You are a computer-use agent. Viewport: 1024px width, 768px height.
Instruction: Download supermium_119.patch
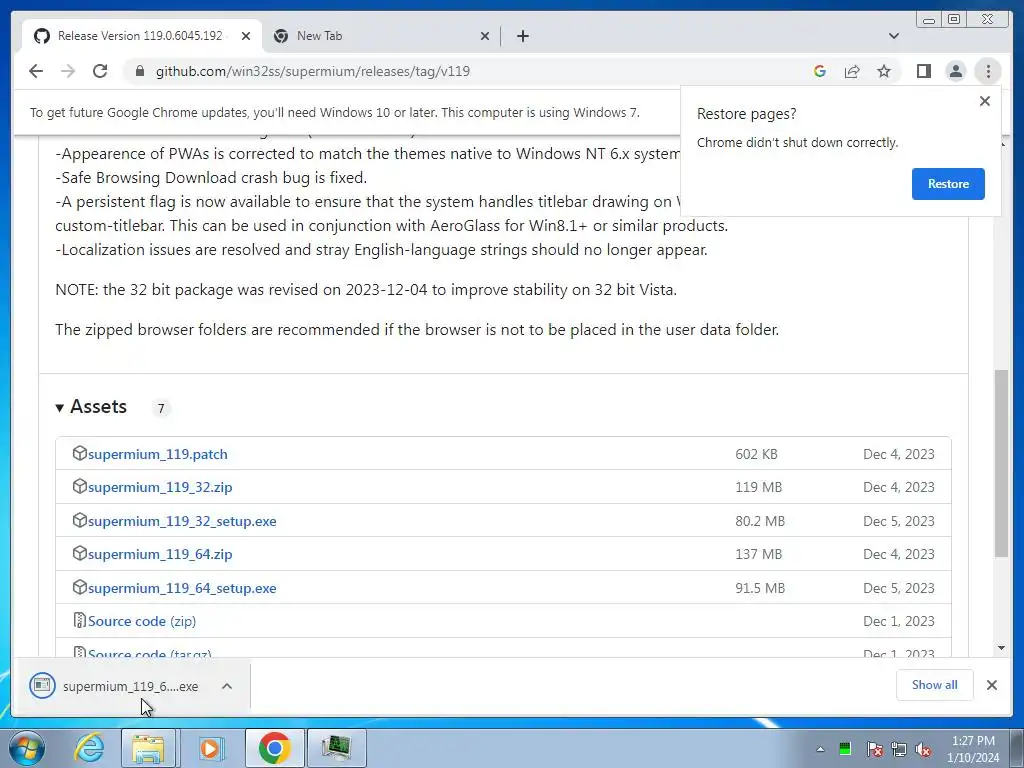tap(157, 454)
